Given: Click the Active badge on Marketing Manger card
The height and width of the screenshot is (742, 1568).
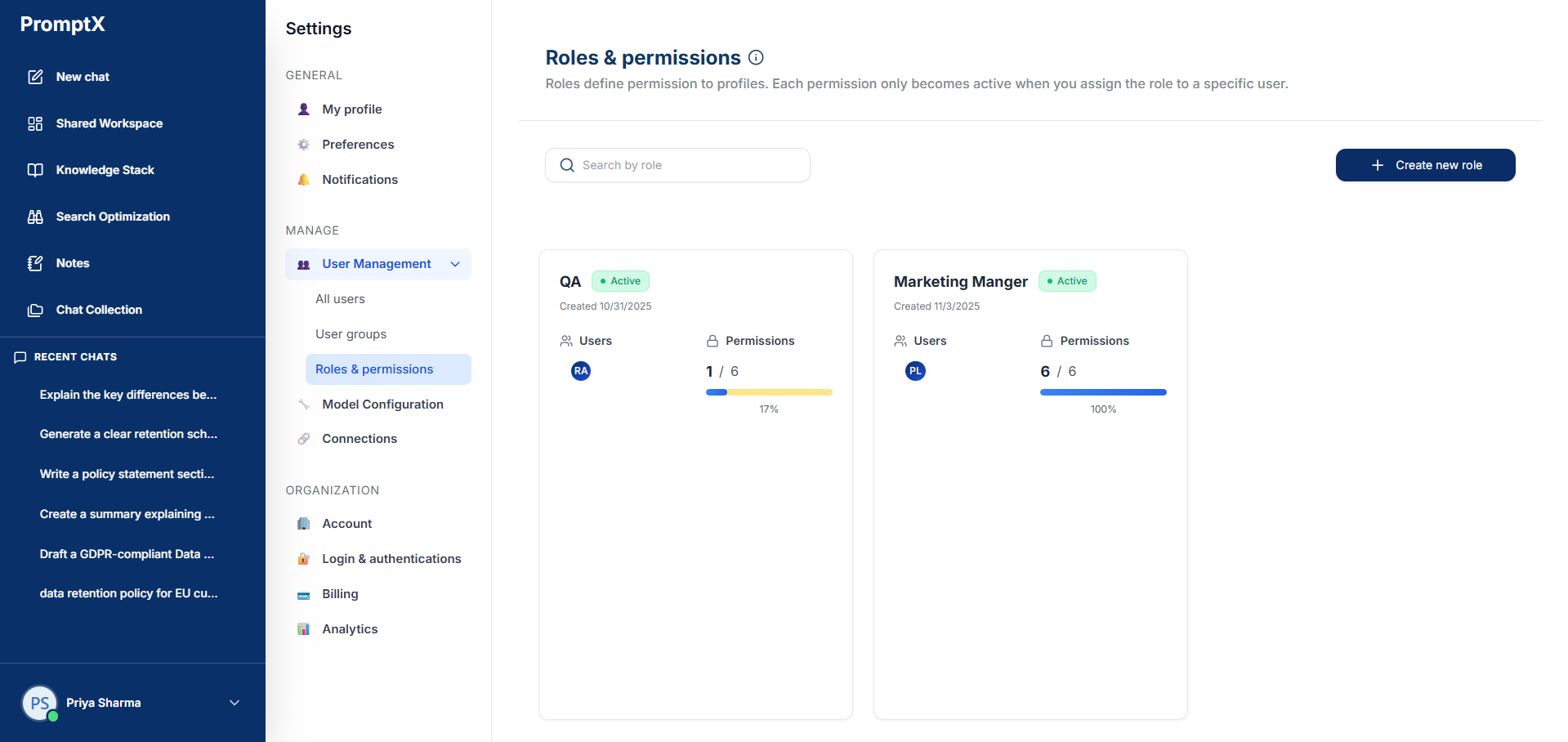Looking at the screenshot, I should [x=1067, y=281].
